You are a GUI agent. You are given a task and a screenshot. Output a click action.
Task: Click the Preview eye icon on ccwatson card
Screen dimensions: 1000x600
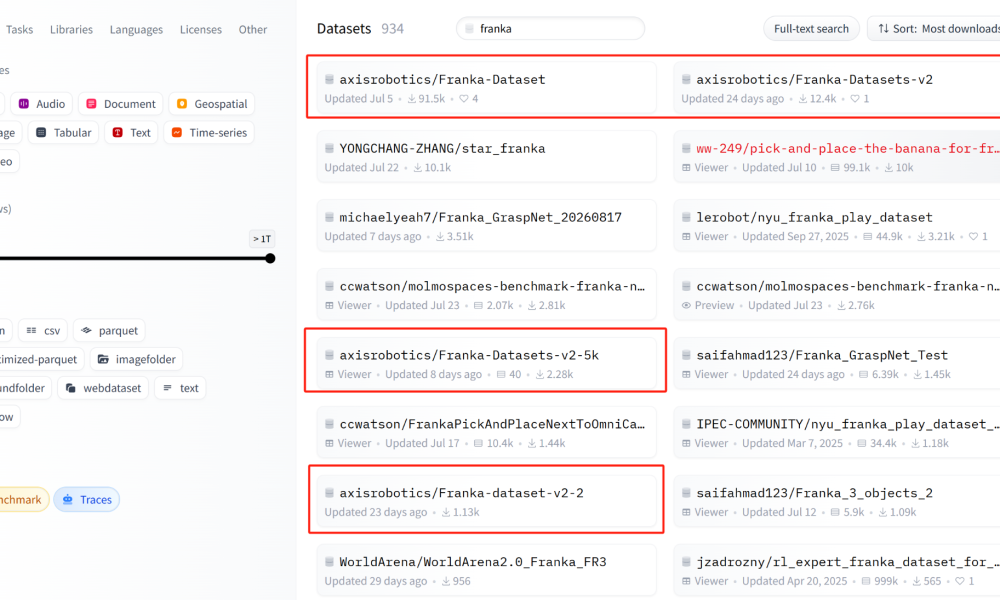pyautogui.click(x=686, y=305)
